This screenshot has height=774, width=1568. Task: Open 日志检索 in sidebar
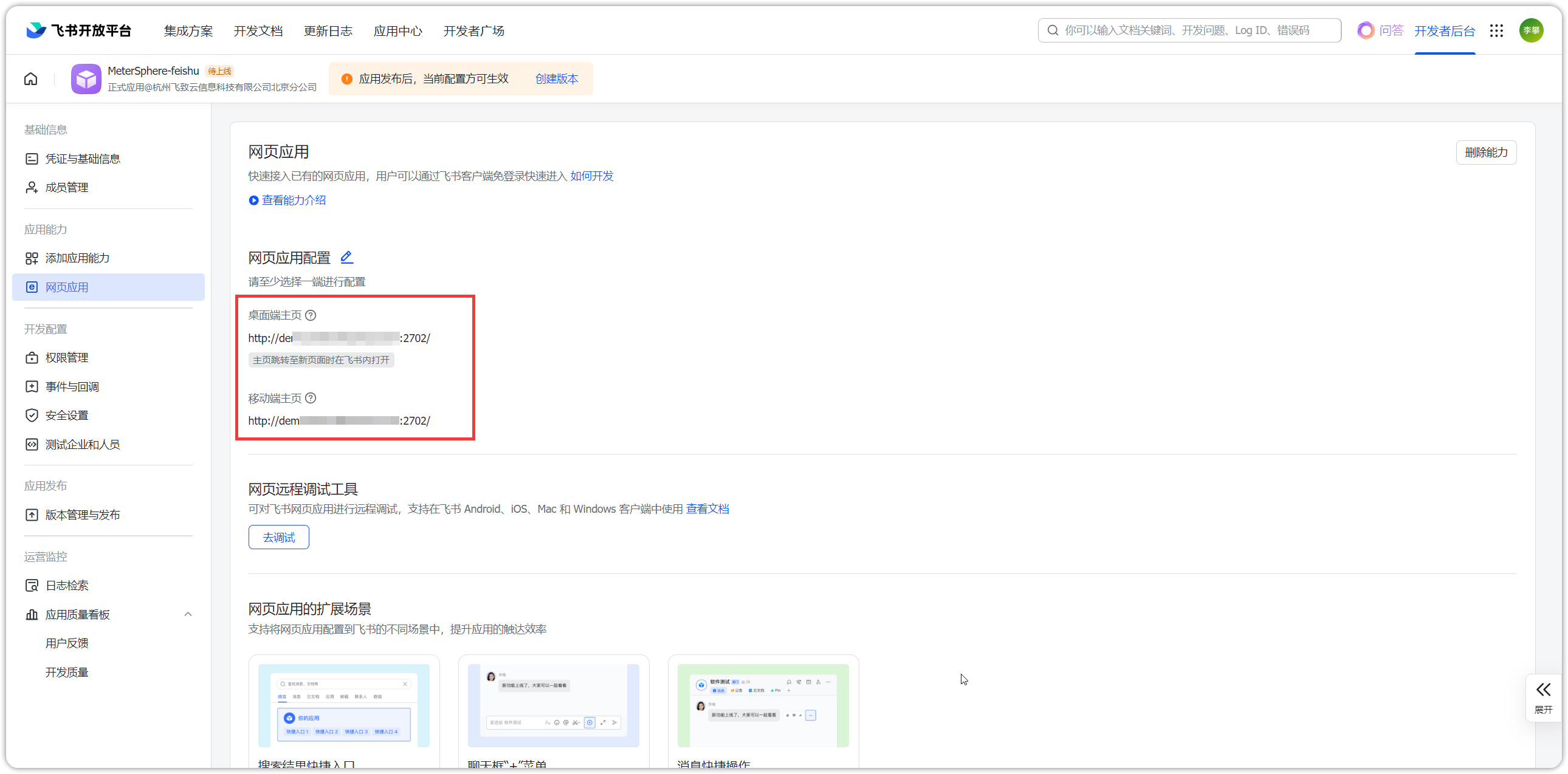108,586
